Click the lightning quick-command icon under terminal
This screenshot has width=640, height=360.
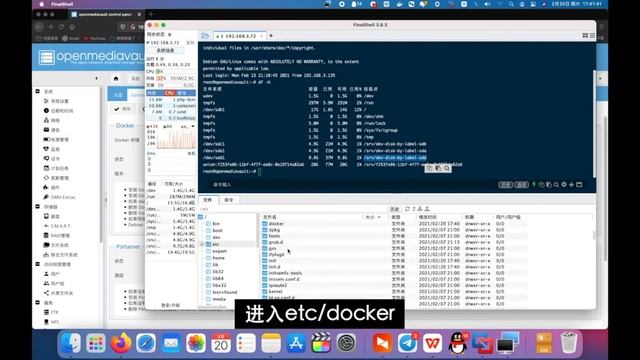(533, 184)
